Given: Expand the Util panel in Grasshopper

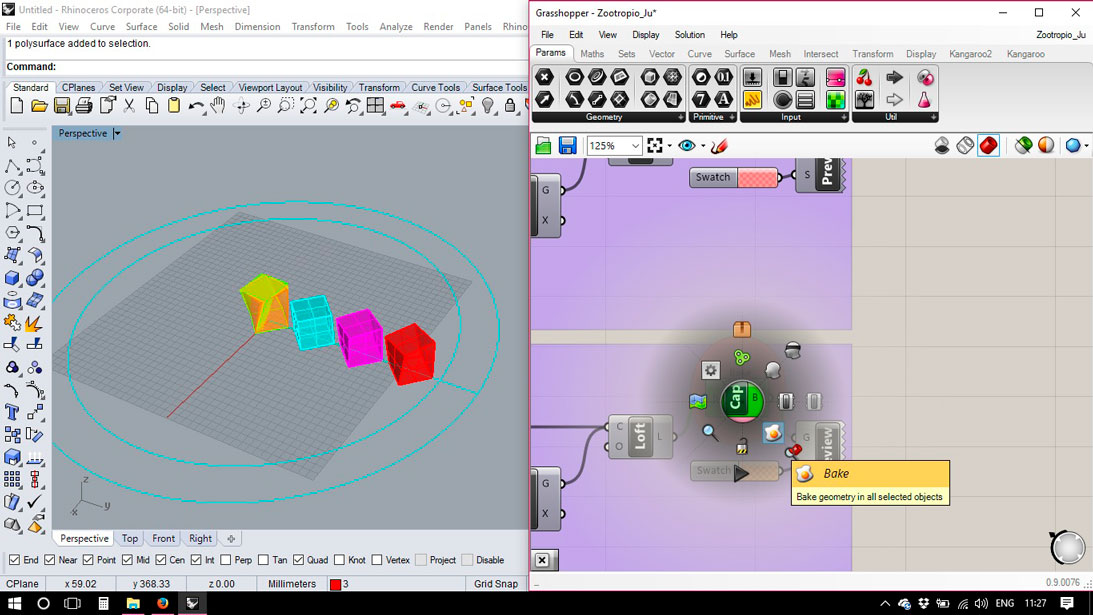Looking at the screenshot, I should point(933,118).
